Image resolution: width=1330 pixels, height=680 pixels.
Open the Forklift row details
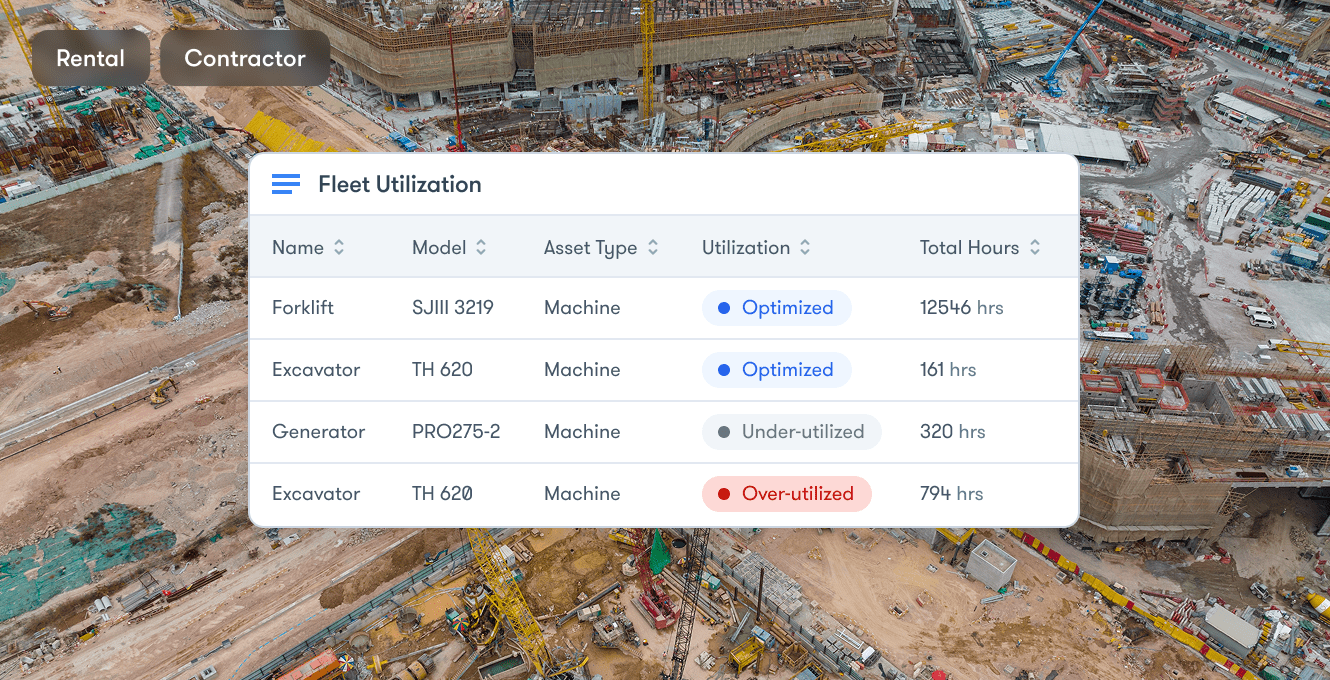303,308
